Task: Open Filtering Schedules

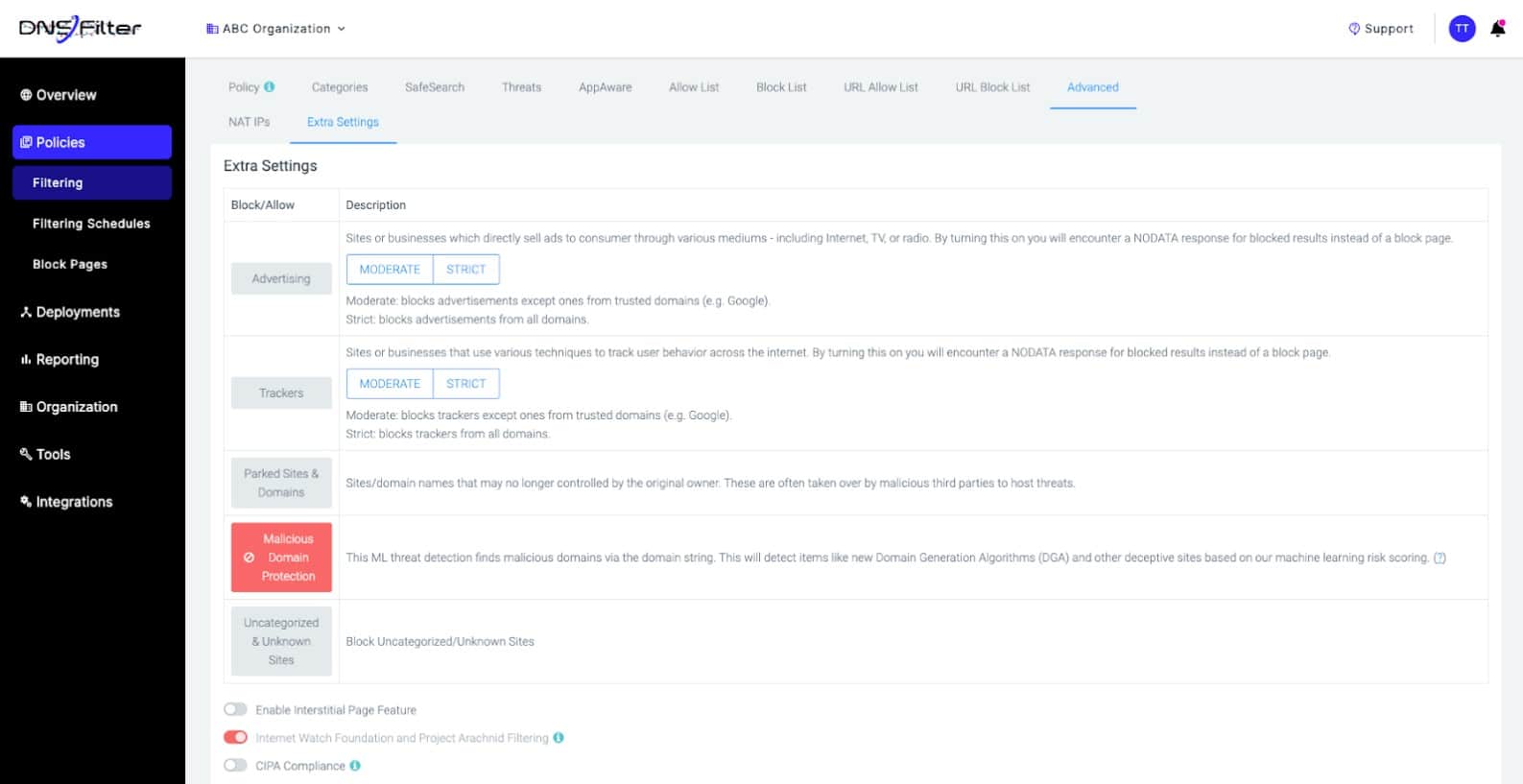Action: click(92, 224)
